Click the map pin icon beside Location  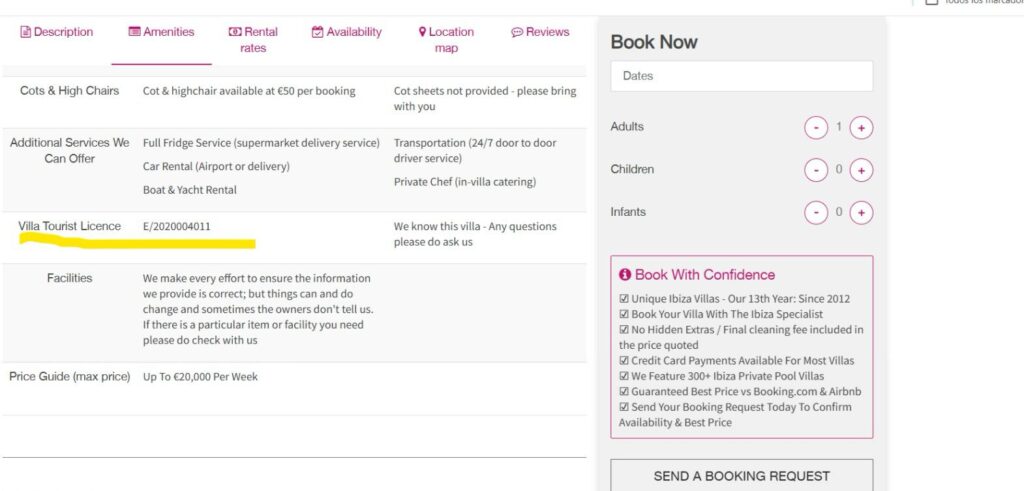tap(423, 31)
